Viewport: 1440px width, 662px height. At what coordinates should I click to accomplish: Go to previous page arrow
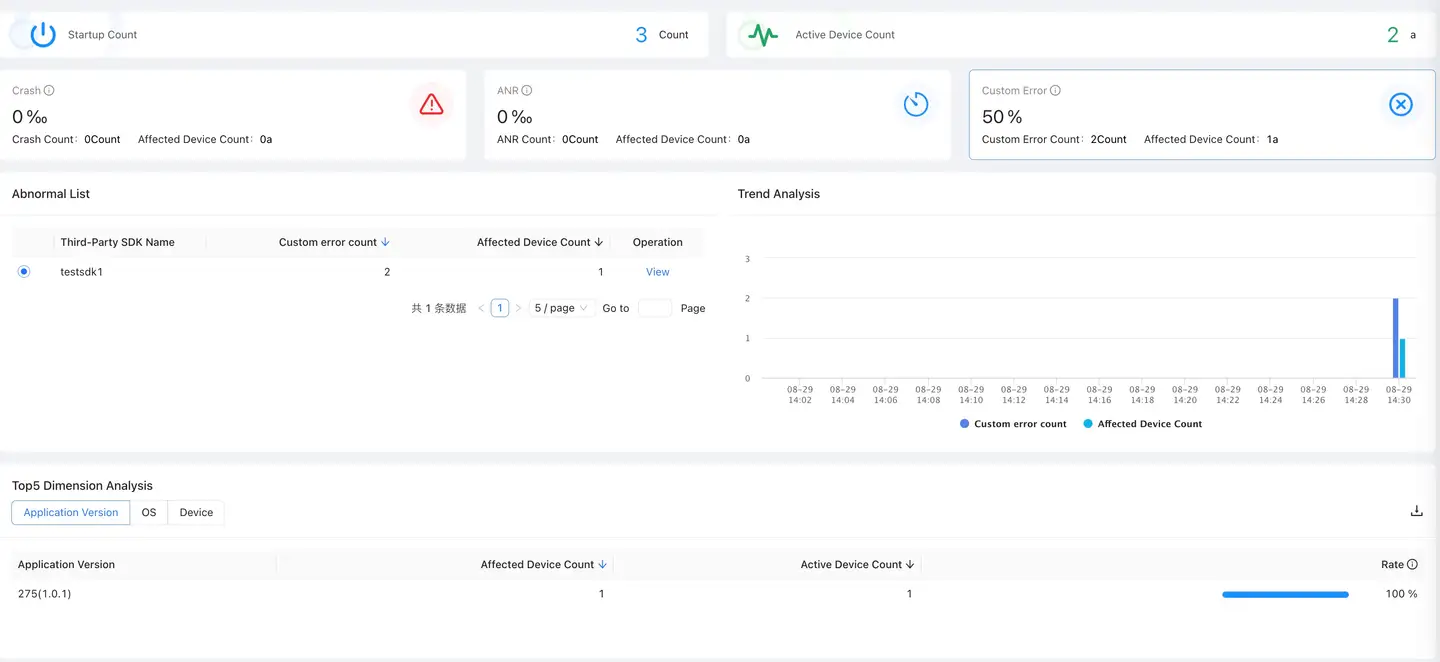pyautogui.click(x=481, y=308)
